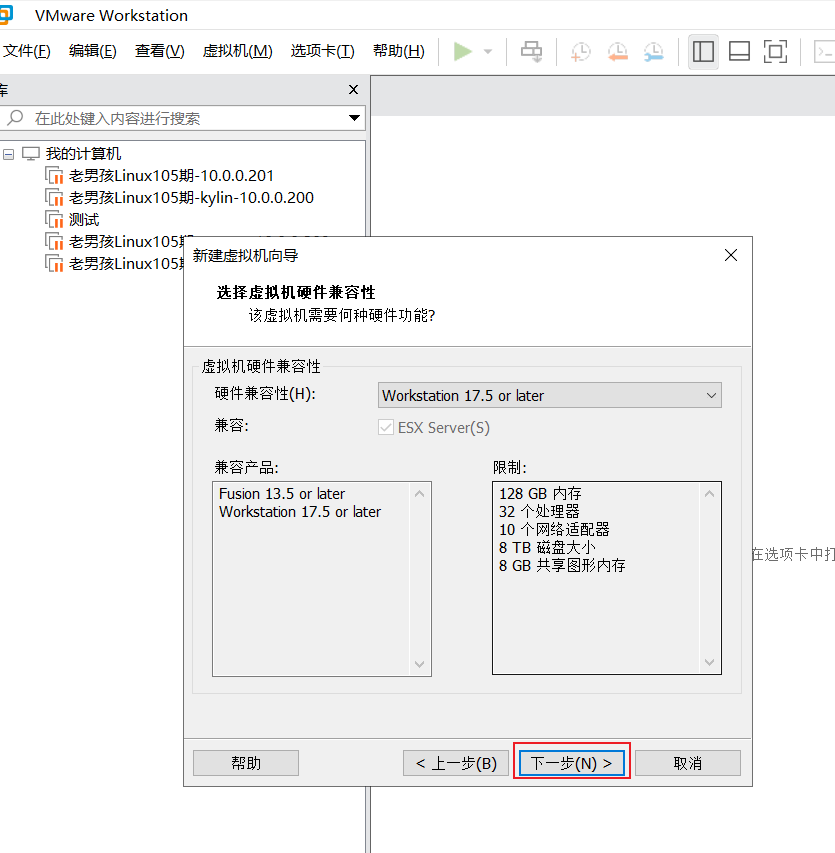The width and height of the screenshot is (835, 853).
Task: Click the 10 个网络适配器 limit entry
Action: [554, 530]
